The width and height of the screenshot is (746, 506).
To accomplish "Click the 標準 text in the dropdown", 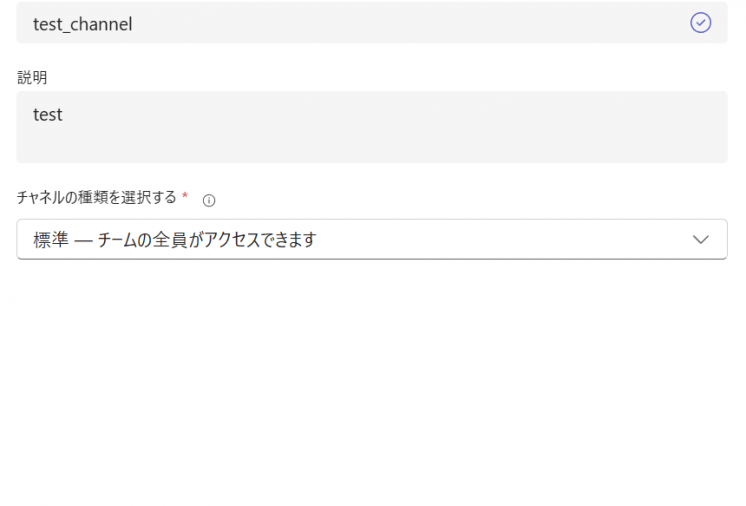I will (x=50, y=240).
